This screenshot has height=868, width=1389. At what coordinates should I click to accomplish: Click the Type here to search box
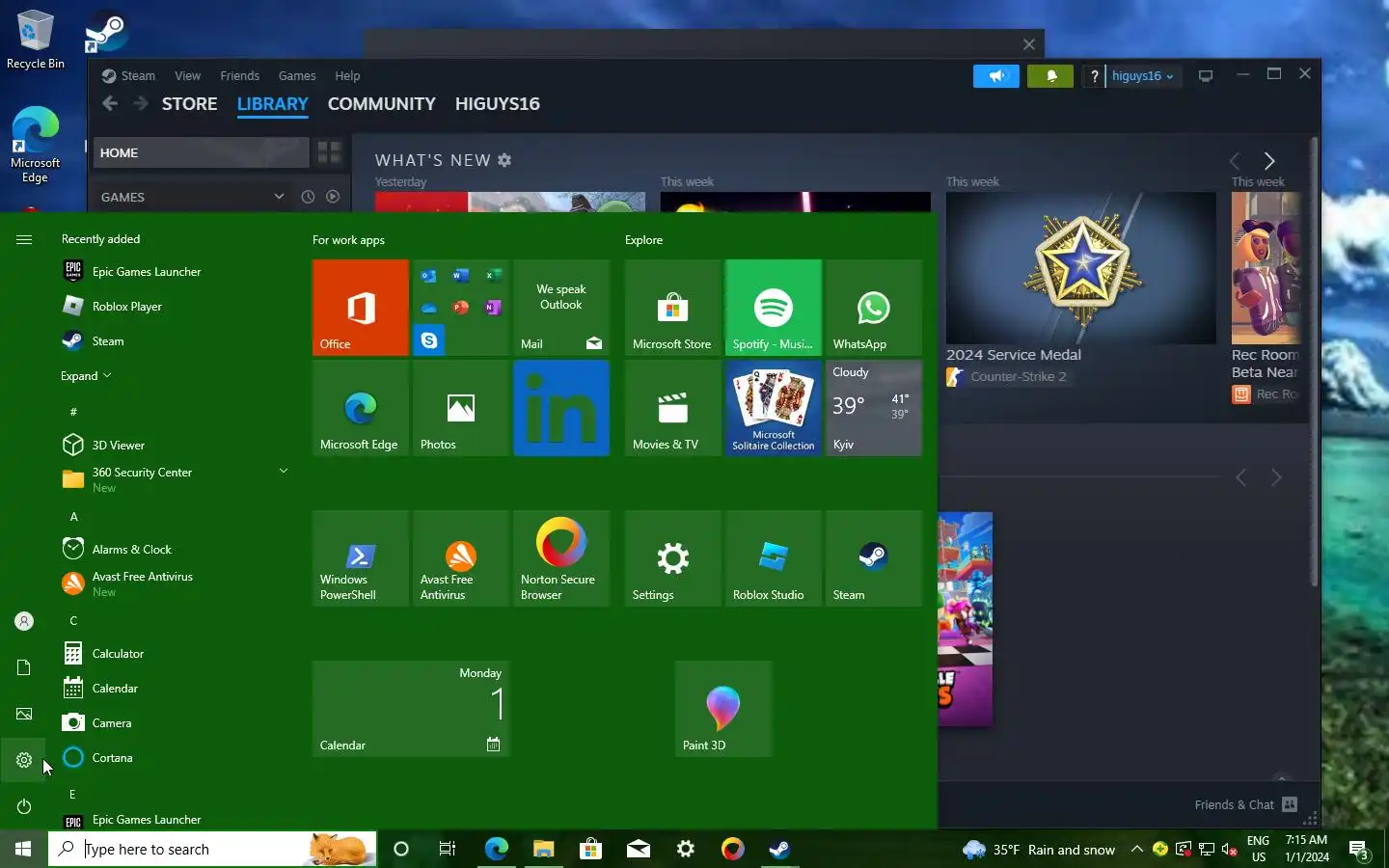pyautogui.click(x=212, y=849)
